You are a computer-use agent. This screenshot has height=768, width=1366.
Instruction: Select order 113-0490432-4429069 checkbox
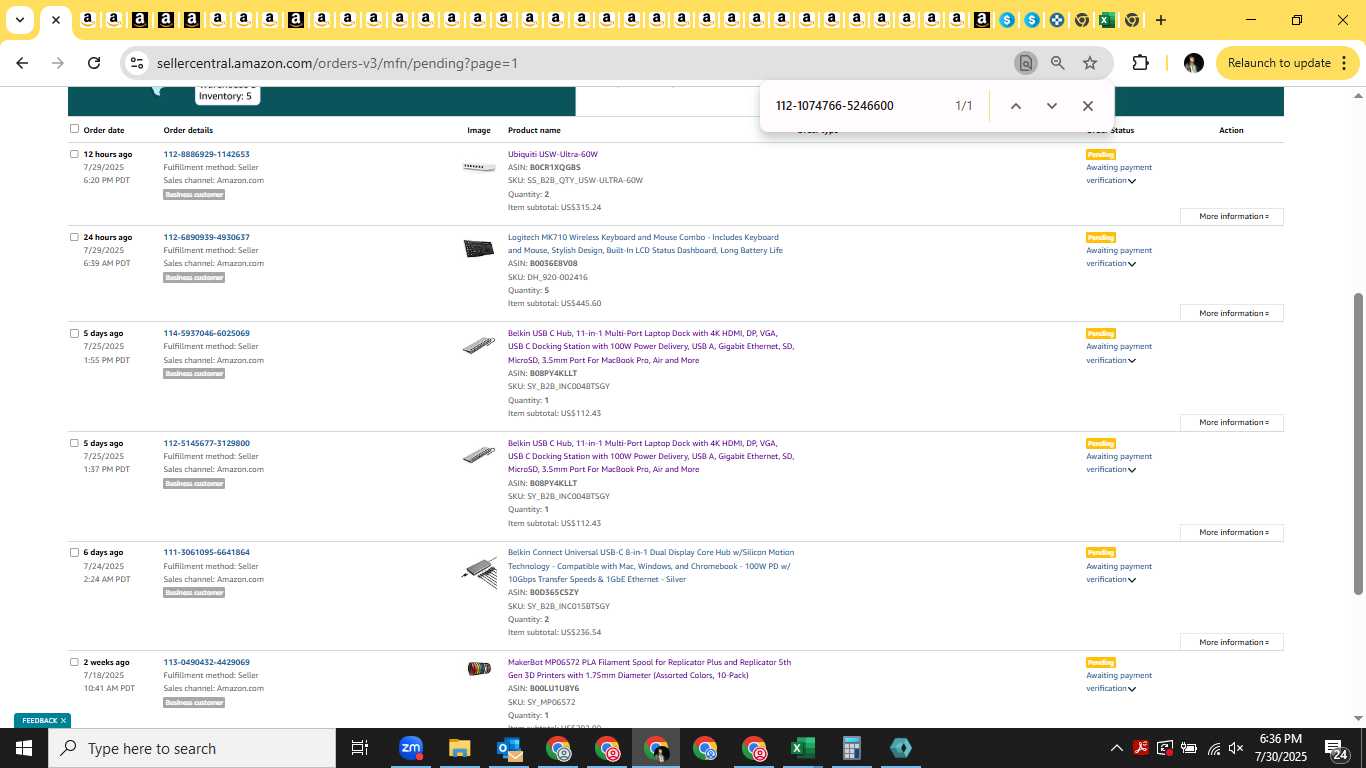(x=74, y=662)
